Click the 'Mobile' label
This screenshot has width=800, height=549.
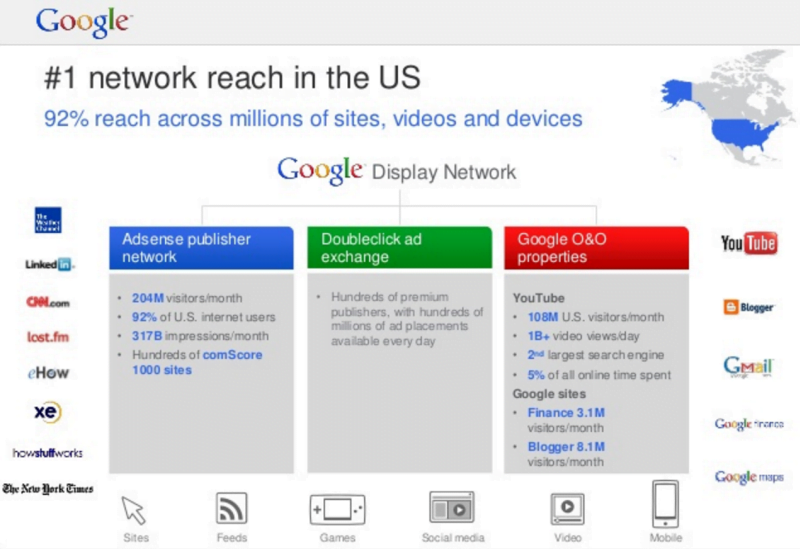click(x=665, y=538)
